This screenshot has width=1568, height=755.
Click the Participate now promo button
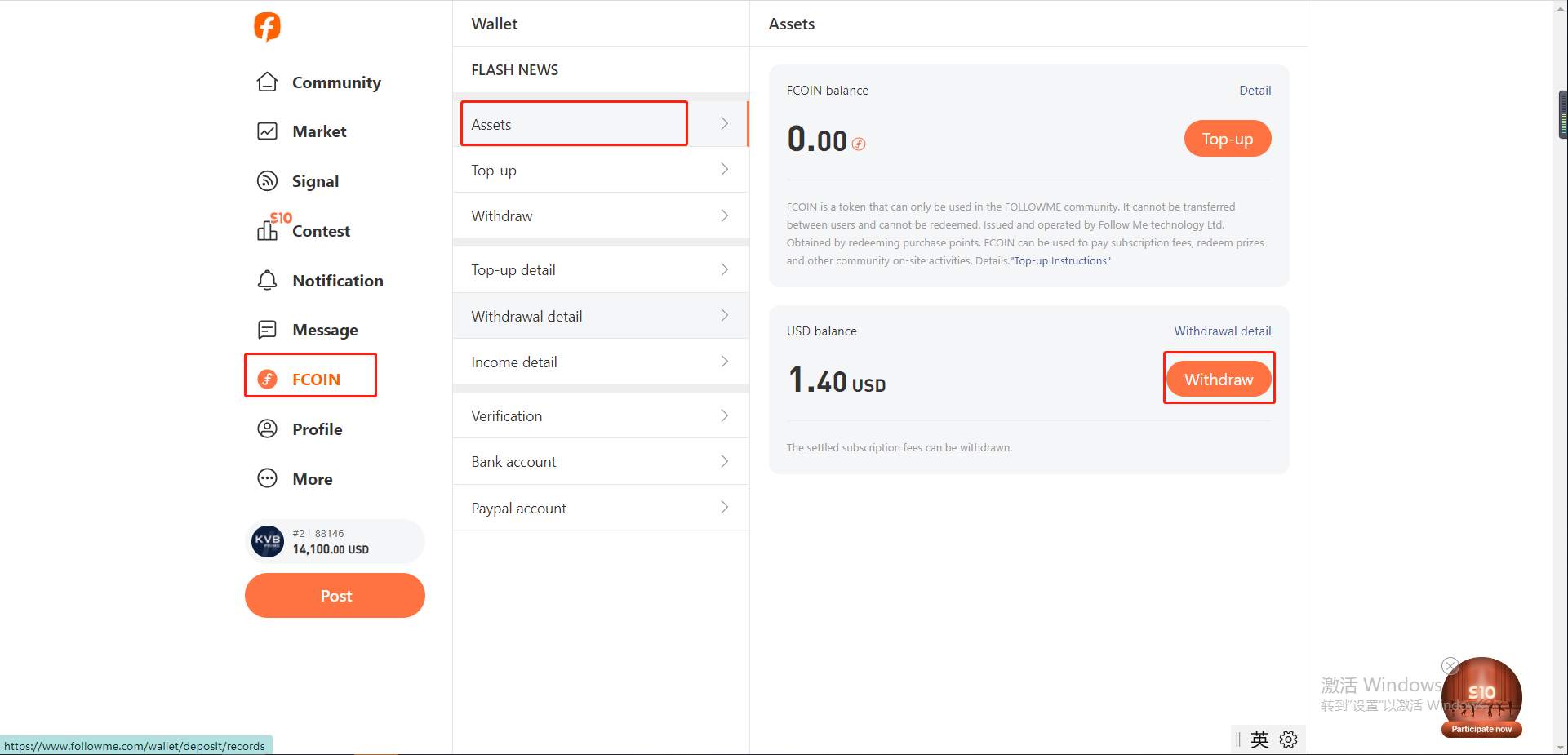coord(1481,729)
